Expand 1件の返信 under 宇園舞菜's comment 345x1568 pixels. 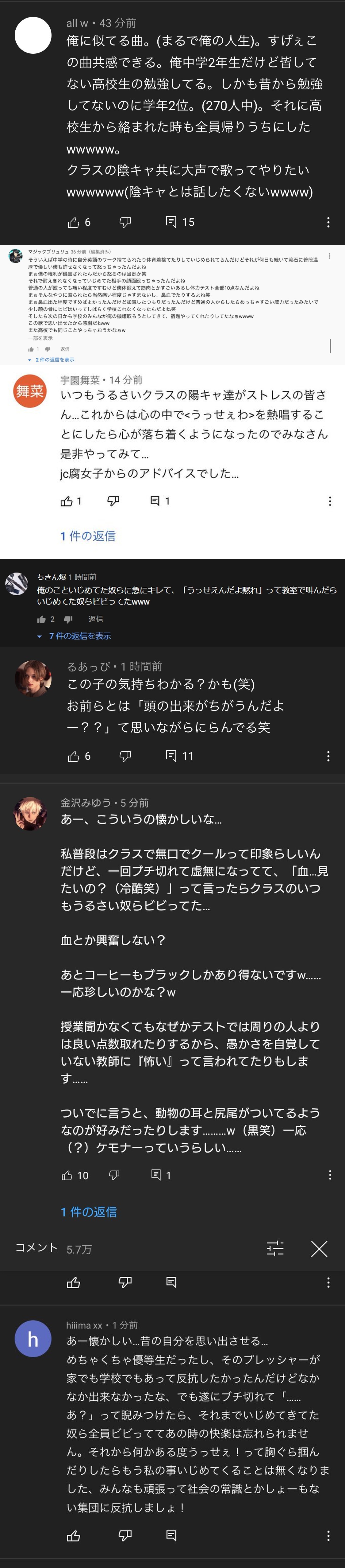click(x=88, y=536)
